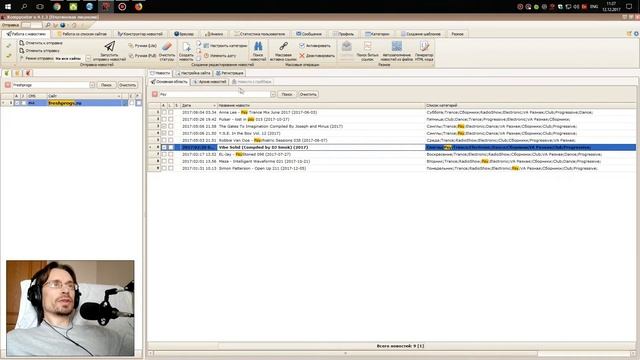Viewport: 640px width, 360px height.
Task: Toggle first checkbox in EL-Jay row
Action: point(164,154)
